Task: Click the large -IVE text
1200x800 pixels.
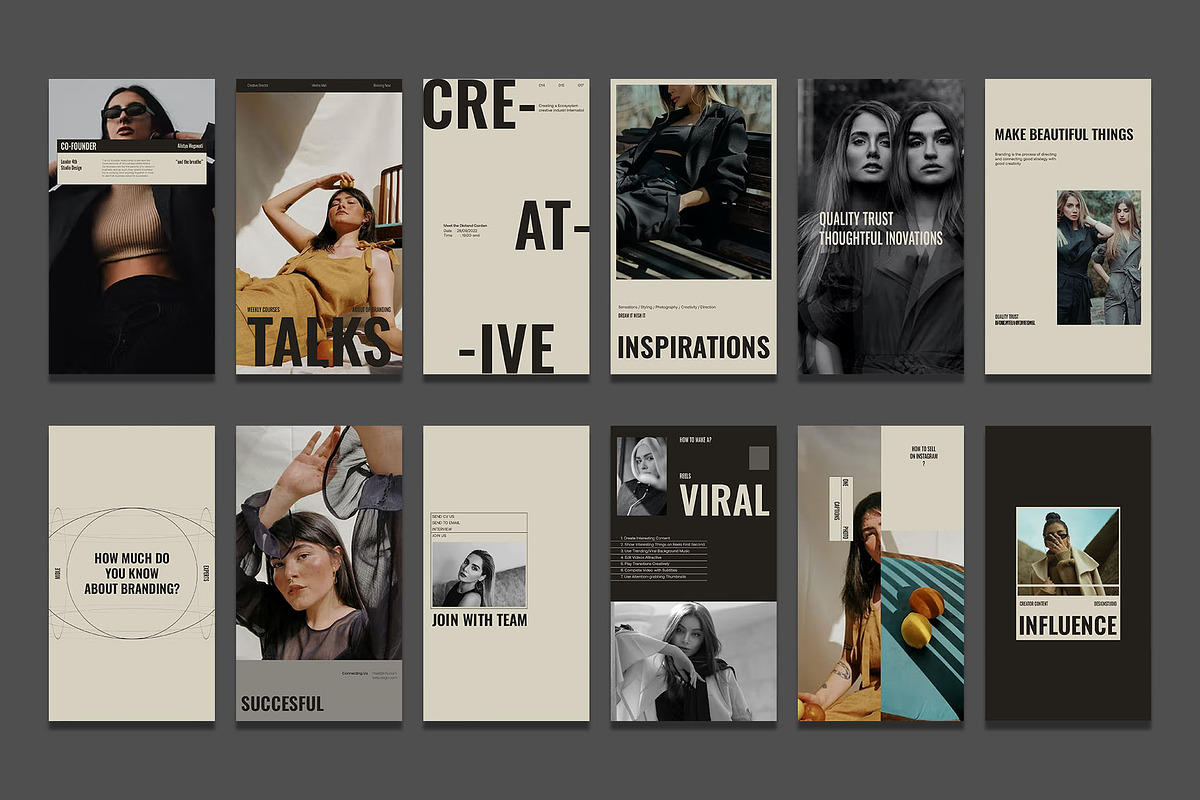Action: (506, 347)
